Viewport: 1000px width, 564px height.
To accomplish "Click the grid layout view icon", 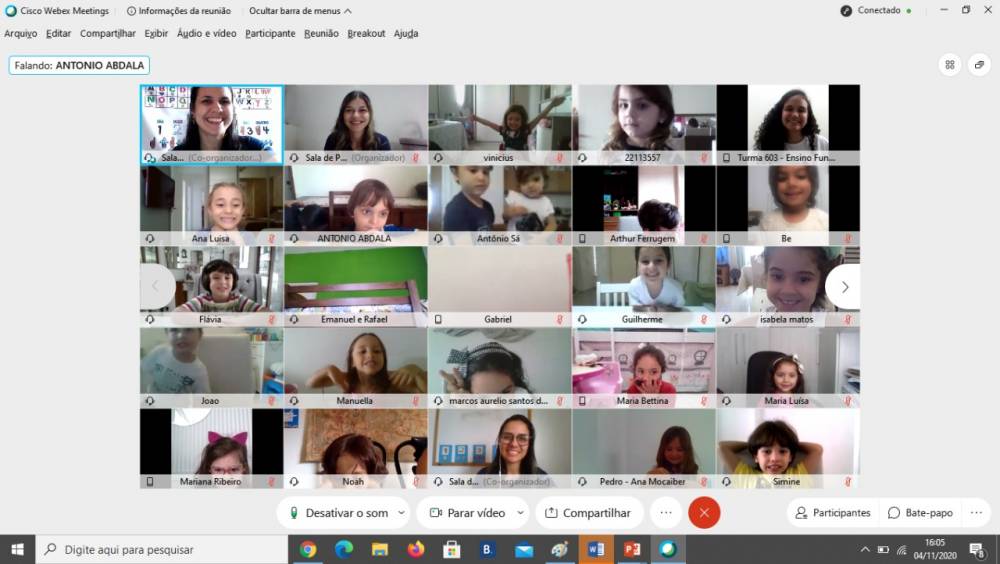I will pos(950,65).
